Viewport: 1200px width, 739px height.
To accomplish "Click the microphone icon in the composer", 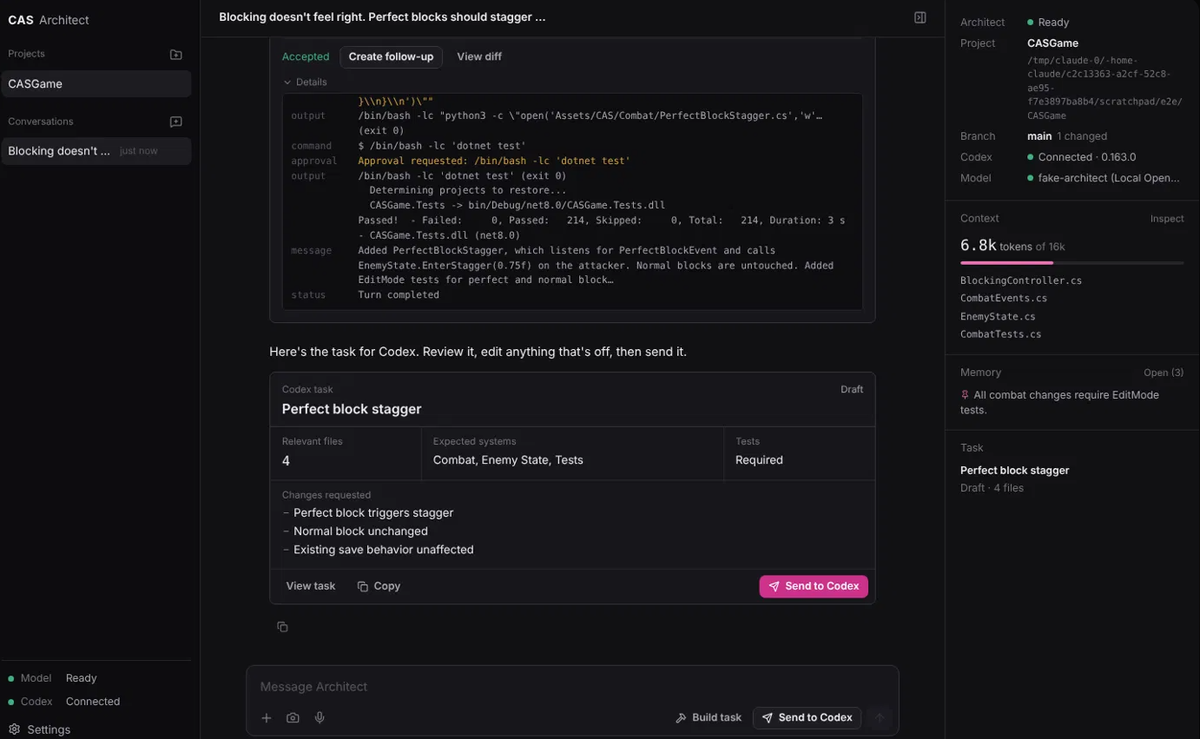I will tap(320, 718).
